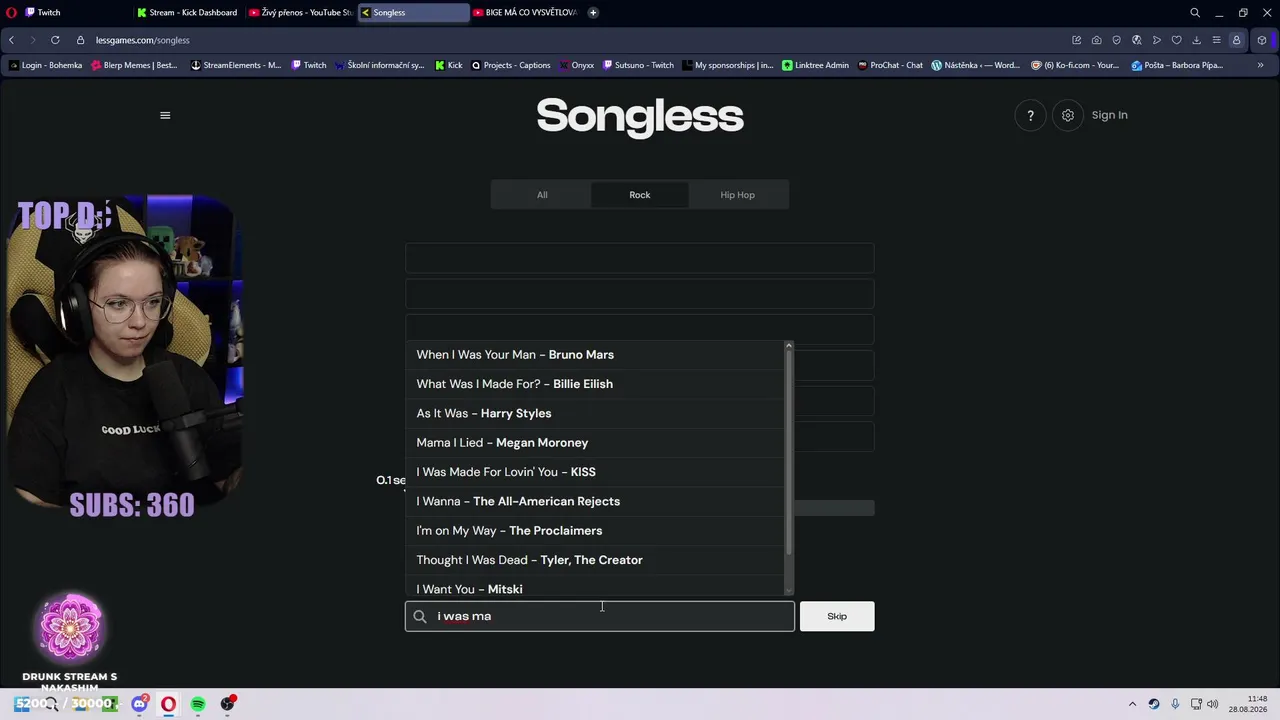Choose When I Was Your Man suggestion
This screenshot has width=1280, height=720.
[x=595, y=355]
